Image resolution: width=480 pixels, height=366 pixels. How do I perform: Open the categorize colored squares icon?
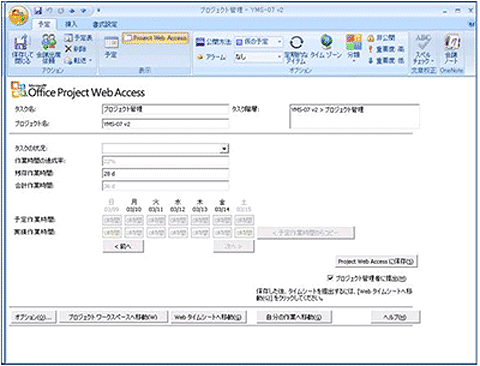[x=353, y=42]
